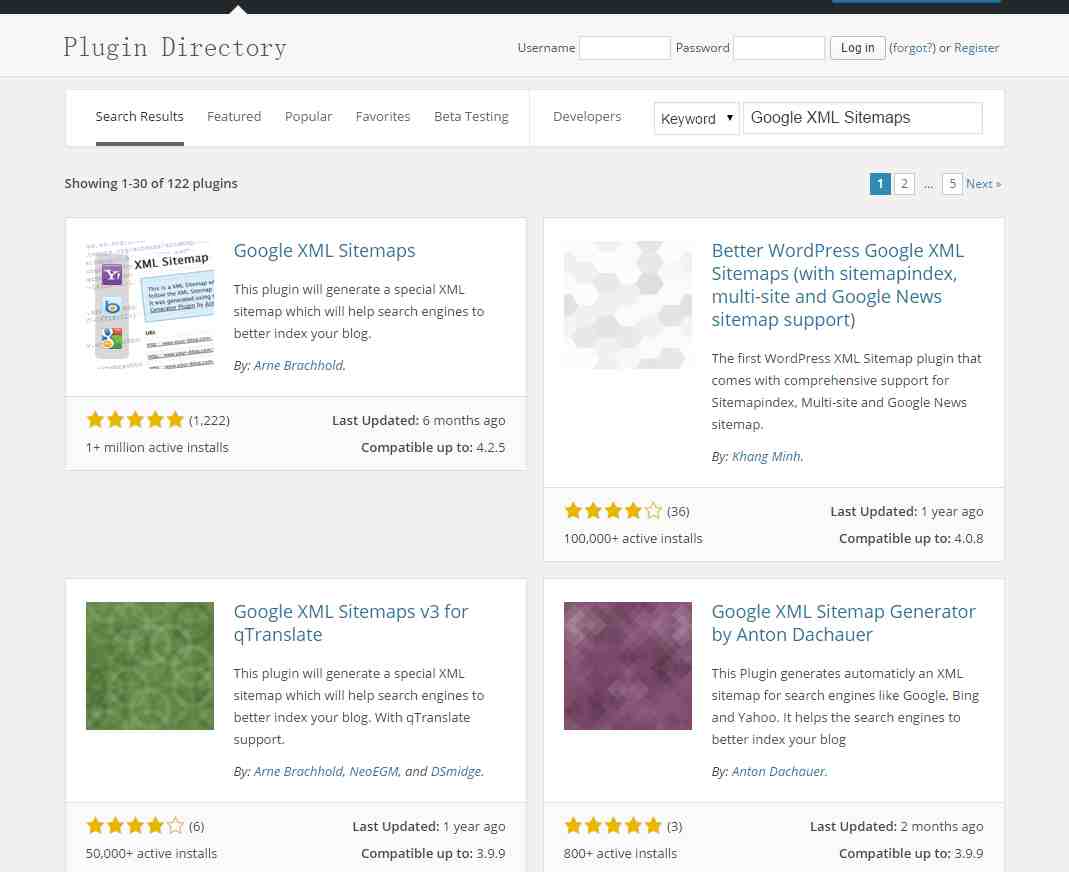Go to results page 1
The height and width of the screenshot is (872, 1069).
pyautogui.click(x=880, y=183)
